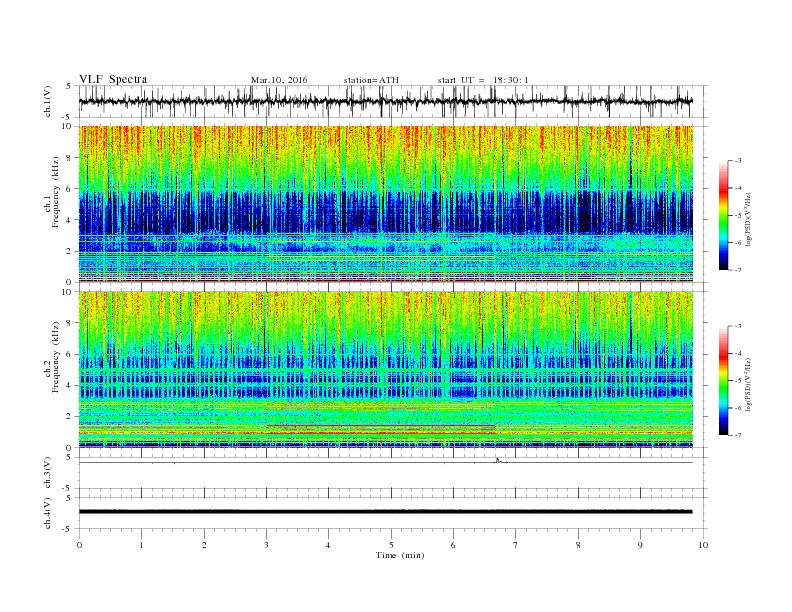This screenshot has width=792, height=612.
Task: Click the ch.2 spectrogram color scale bar
Action: tap(724, 381)
